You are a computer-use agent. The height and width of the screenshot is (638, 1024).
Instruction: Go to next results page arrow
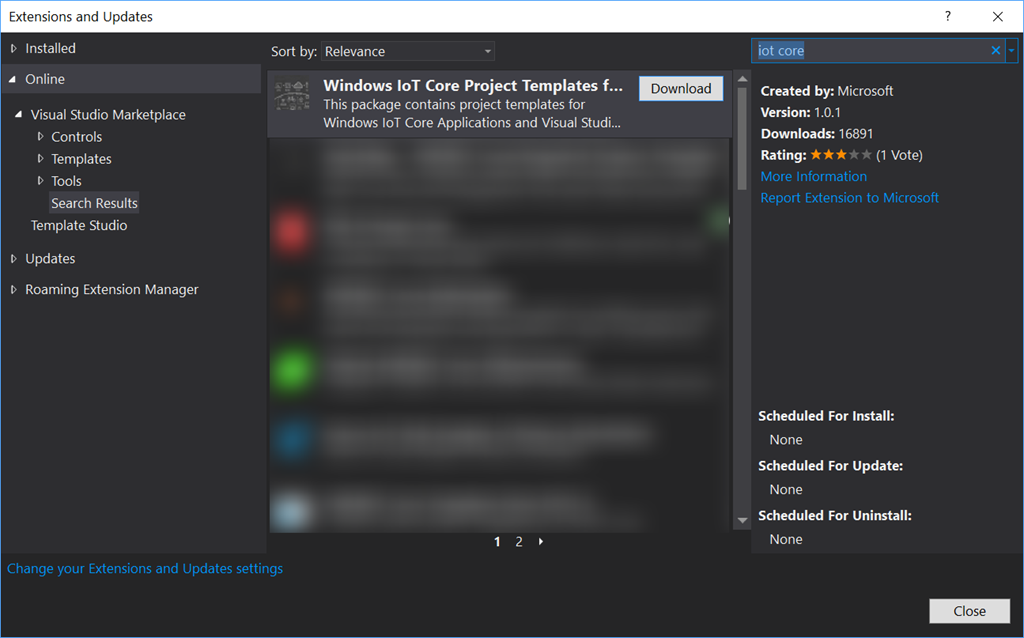[x=541, y=541]
